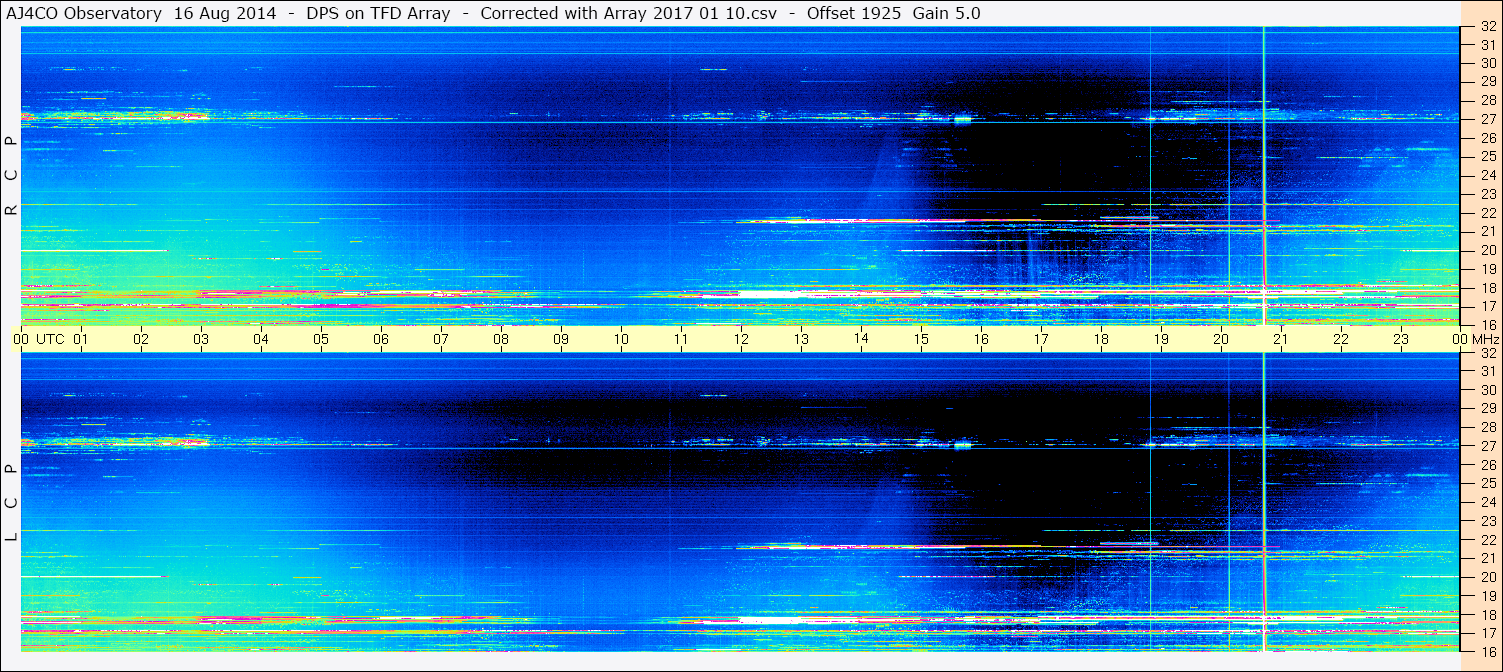The height and width of the screenshot is (672, 1503).
Task: Click the 06 hour mark on time axis
Action: [381, 339]
